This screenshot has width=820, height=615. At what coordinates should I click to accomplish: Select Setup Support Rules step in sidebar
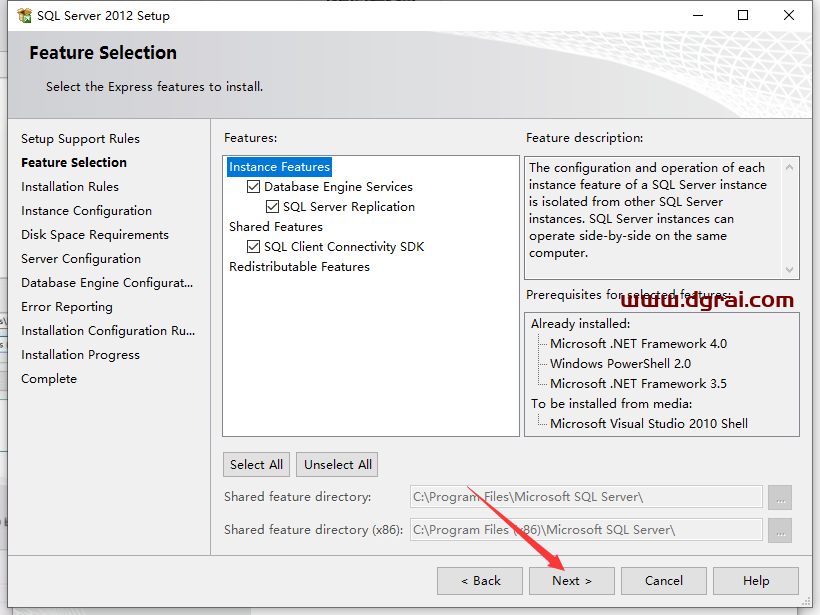click(81, 139)
